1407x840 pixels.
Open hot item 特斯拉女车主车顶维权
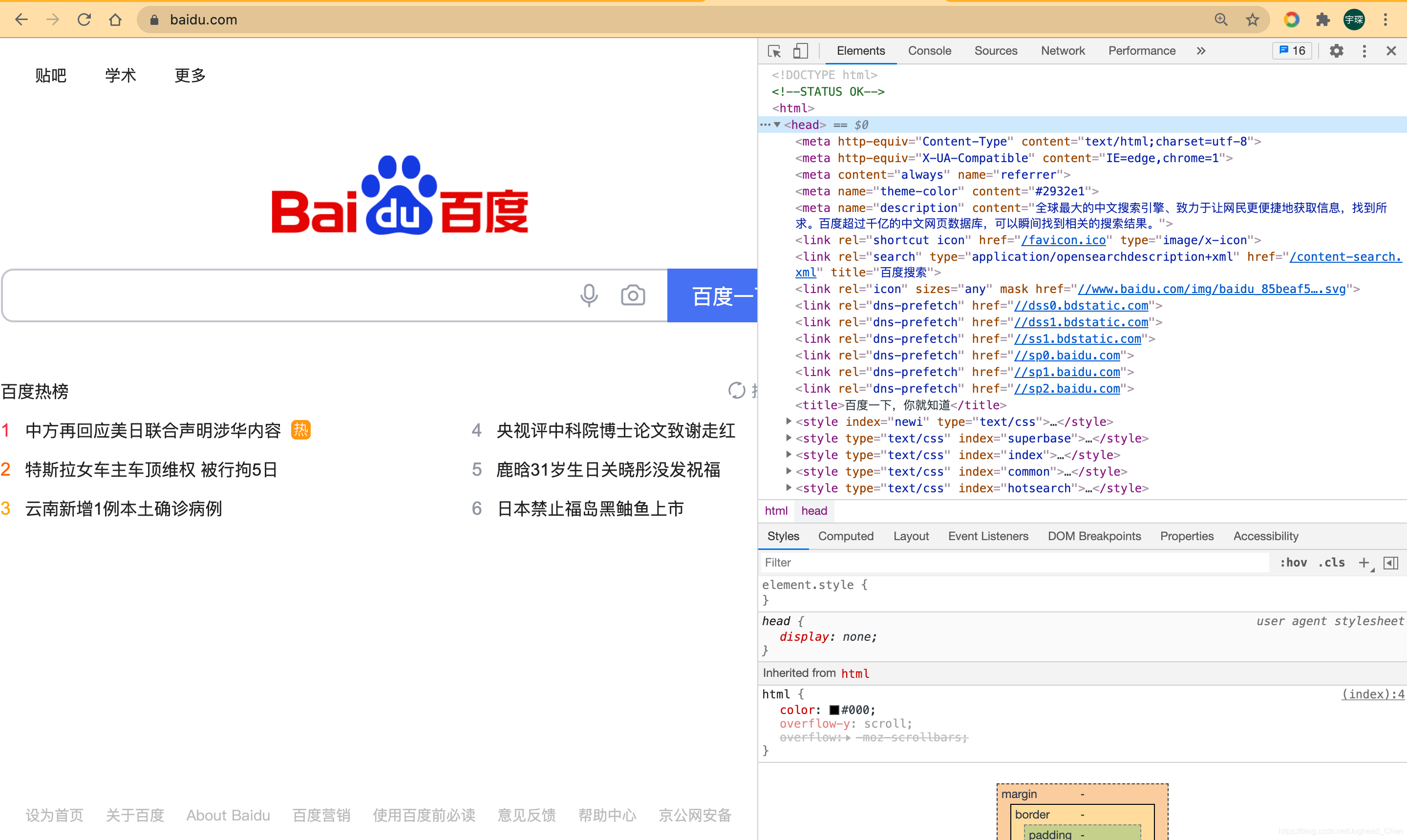click(151, 470)
